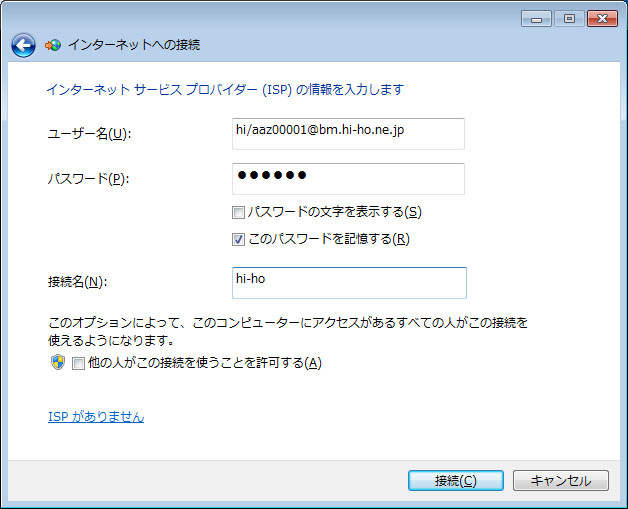The width and height of the screenshot is (628, 509).
Task: Click the blue ISP information heading text
Action: [225, 89]
